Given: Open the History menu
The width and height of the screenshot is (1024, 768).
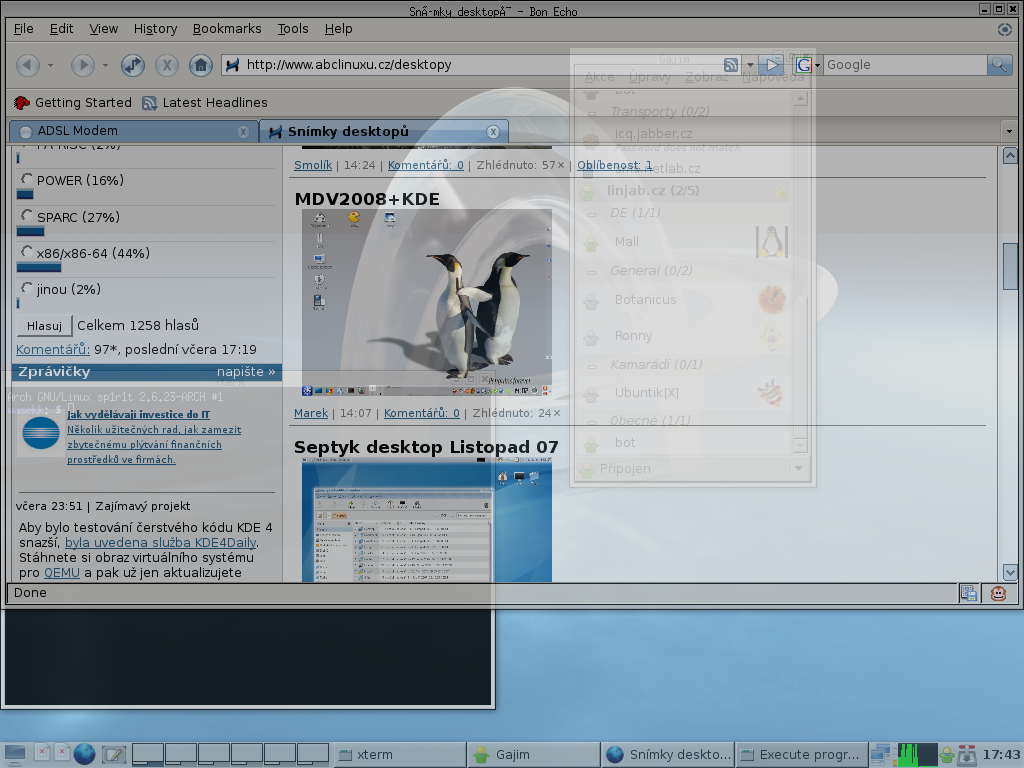Looking at the screenshot, I should [x=155, y=29].
